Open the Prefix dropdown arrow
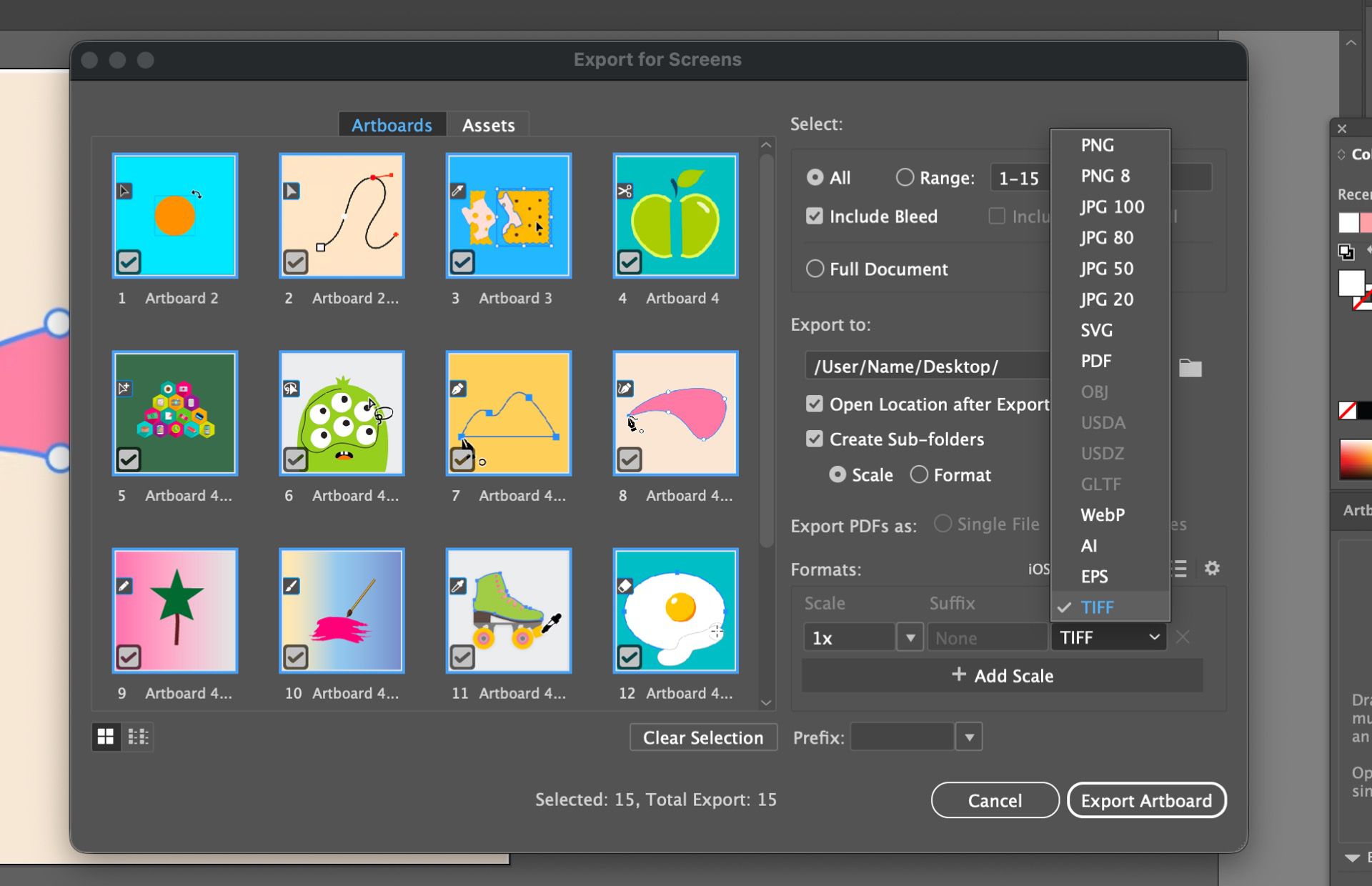This screenshot has height=886, width=1372. (968, 737)
